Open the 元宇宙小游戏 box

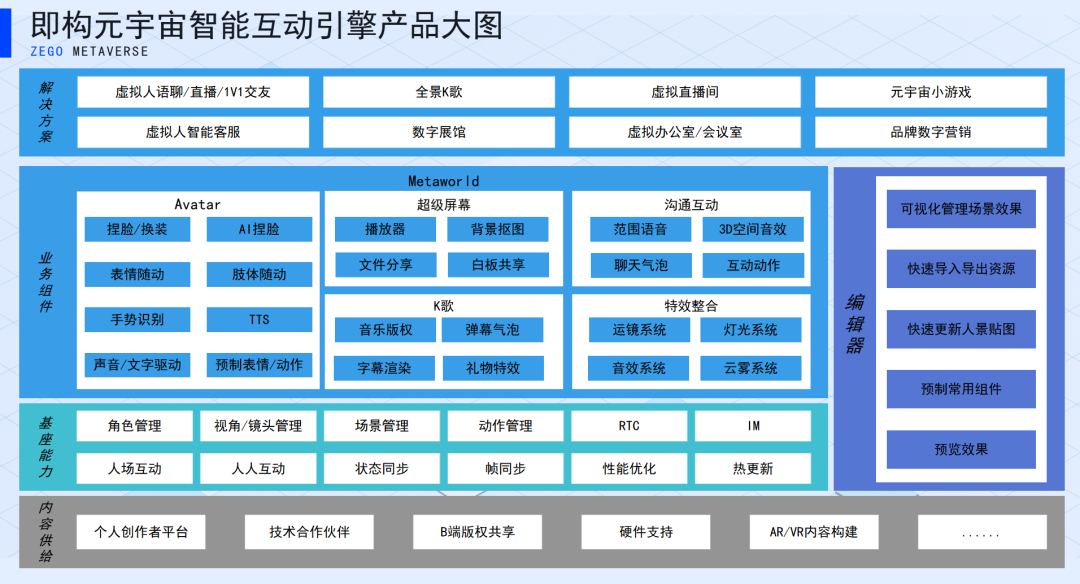coord(930,92)
